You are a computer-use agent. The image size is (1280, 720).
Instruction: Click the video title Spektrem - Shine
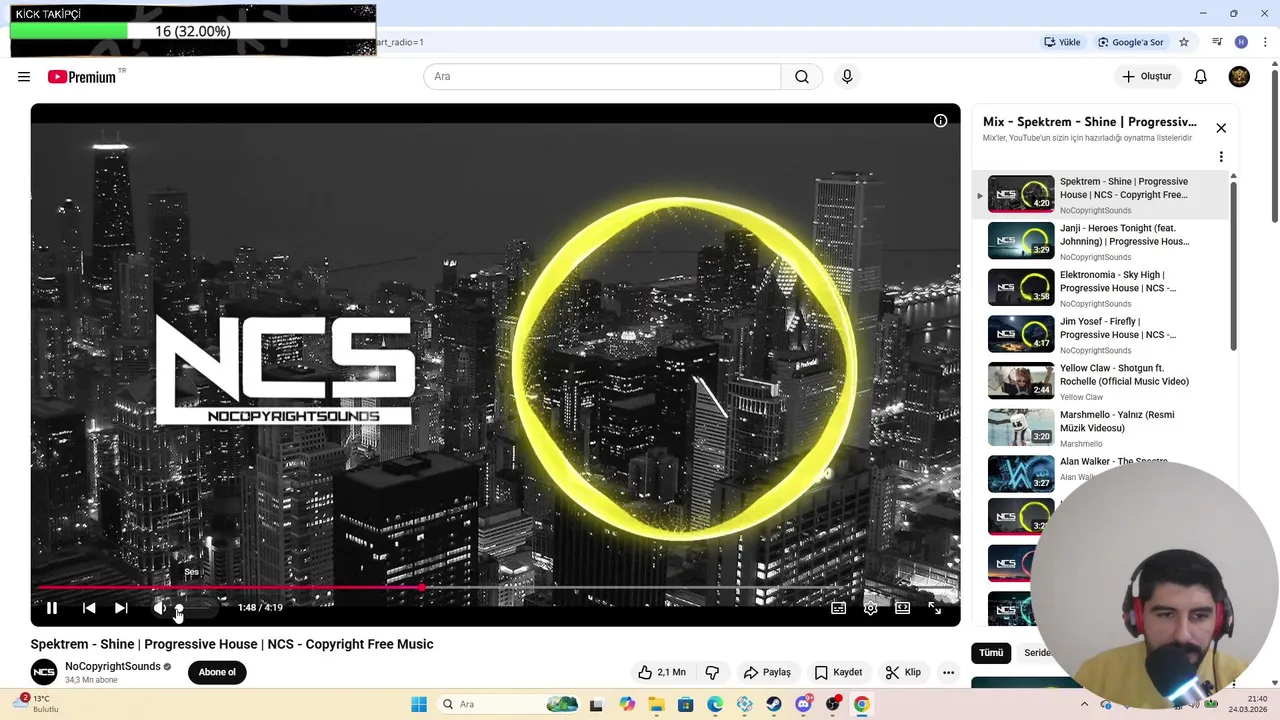232,644
